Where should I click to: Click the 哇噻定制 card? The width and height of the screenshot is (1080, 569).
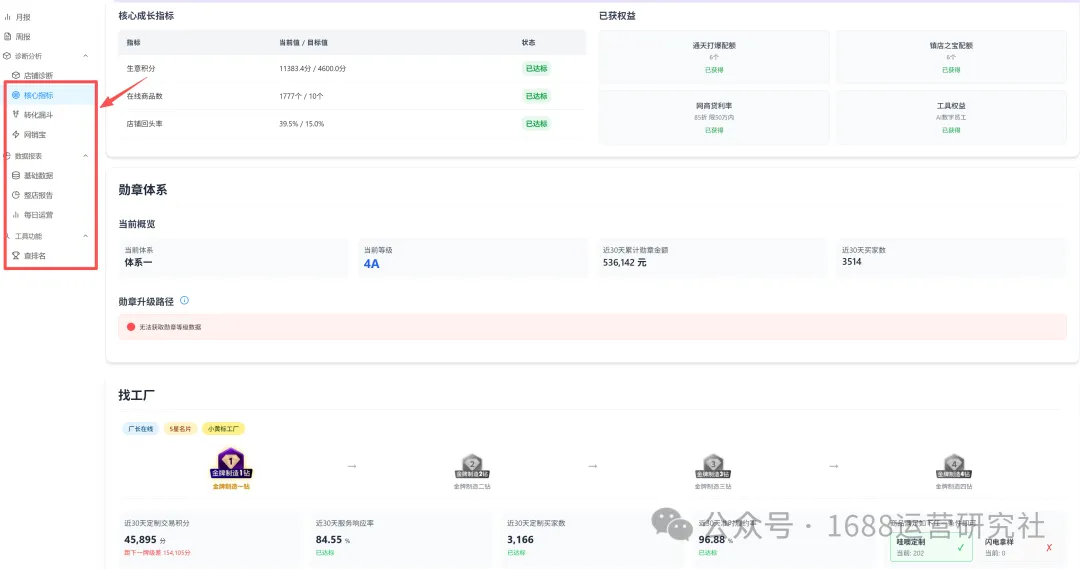pyautogui.click(x=931, y=548)
